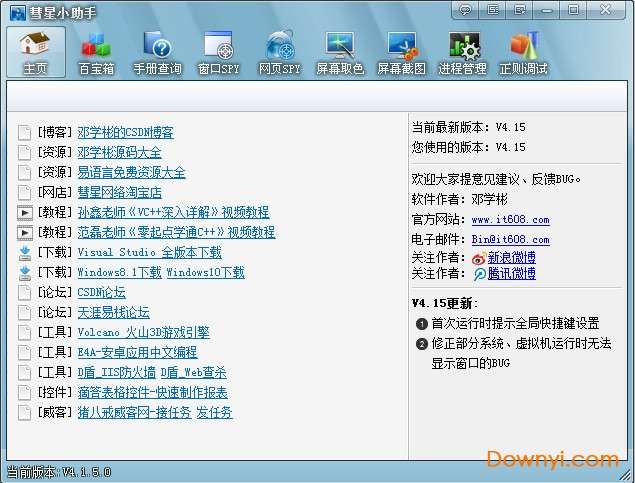Visit the CSDN论坛 link
Viewport: 635px width, 483px height.
pyautogui.click(x=101, y=292)
